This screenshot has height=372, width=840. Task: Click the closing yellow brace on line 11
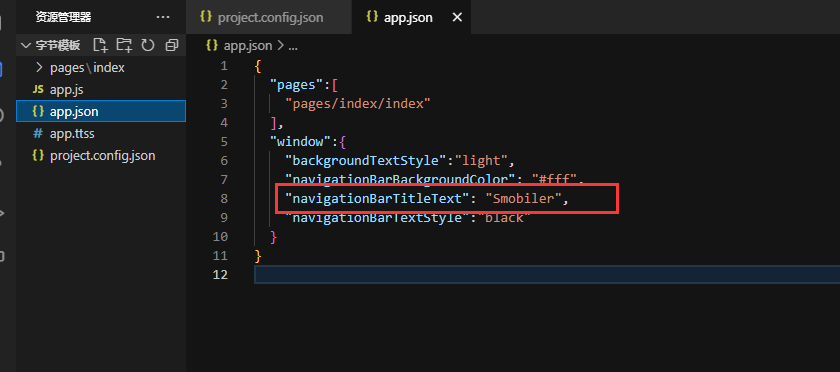click(x=258, y=256)
